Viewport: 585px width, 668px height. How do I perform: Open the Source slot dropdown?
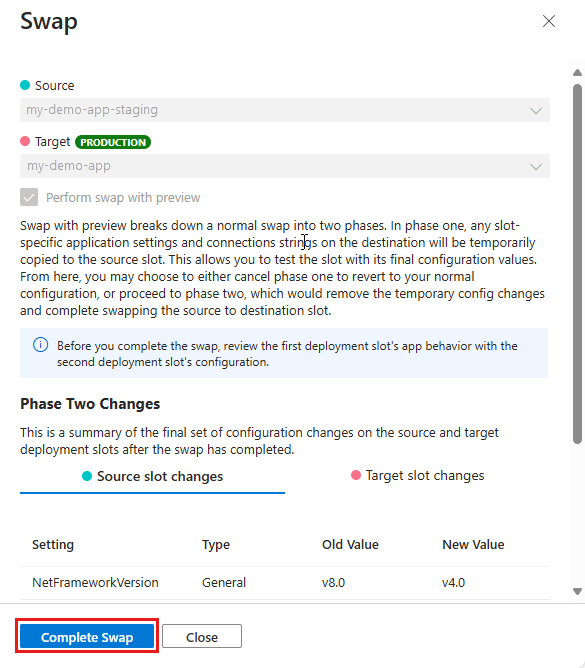[x=285, y=110]
